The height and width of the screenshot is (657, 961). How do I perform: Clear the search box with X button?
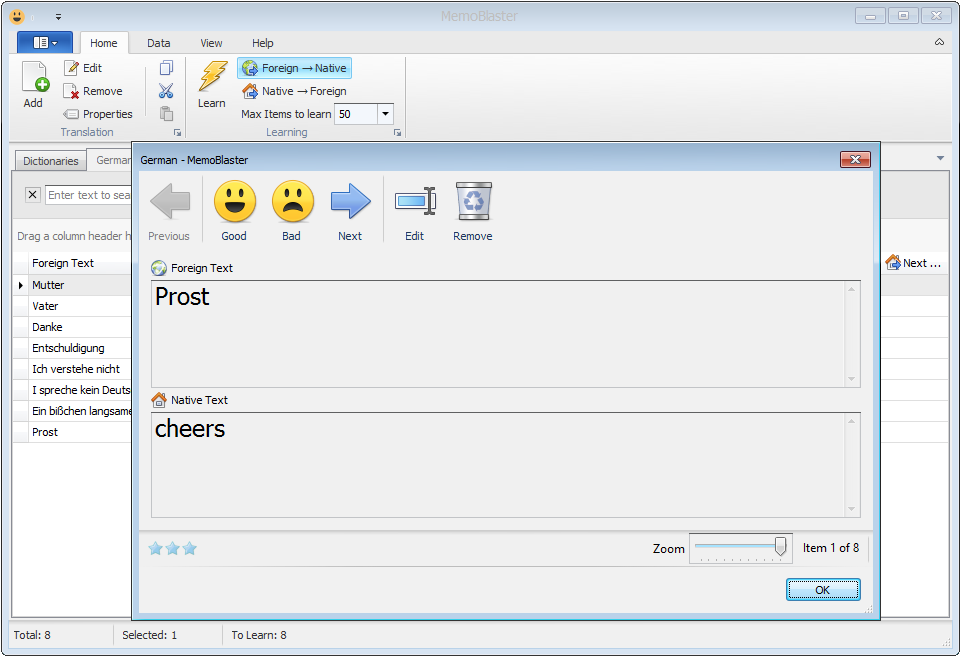pos(32,195)
